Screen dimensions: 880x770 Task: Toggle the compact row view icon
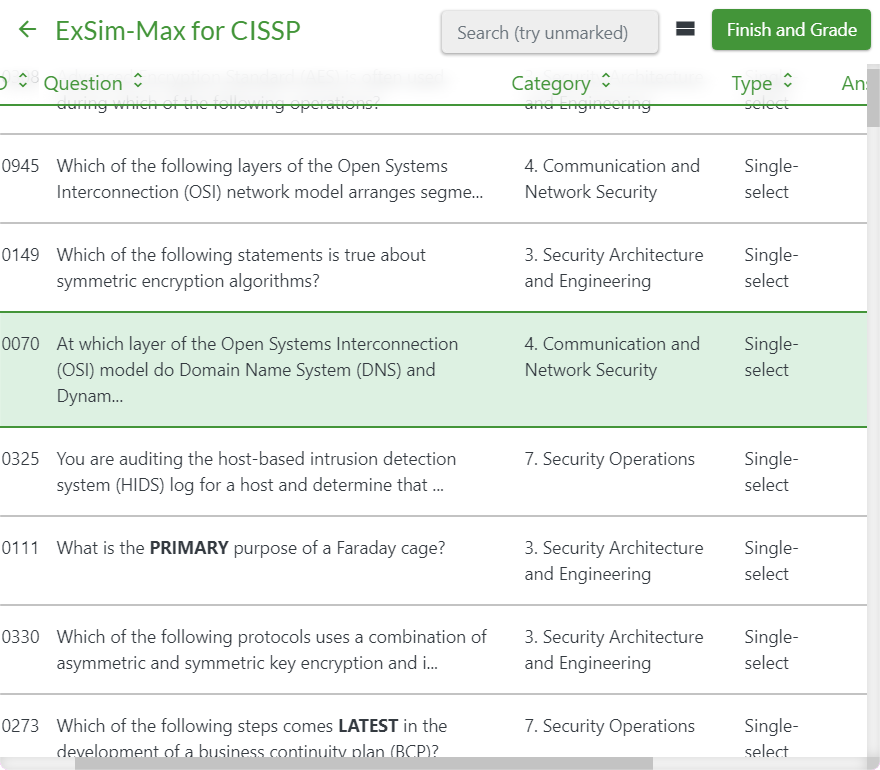(x=685, y=30)
